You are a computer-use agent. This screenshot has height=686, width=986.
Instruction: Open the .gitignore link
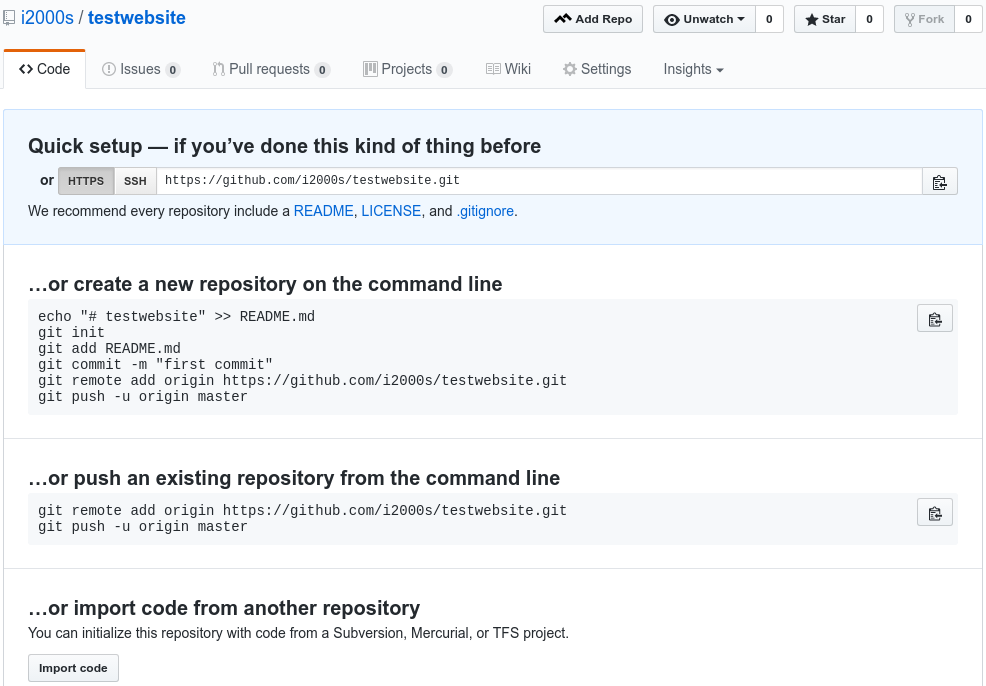(485, 211)
